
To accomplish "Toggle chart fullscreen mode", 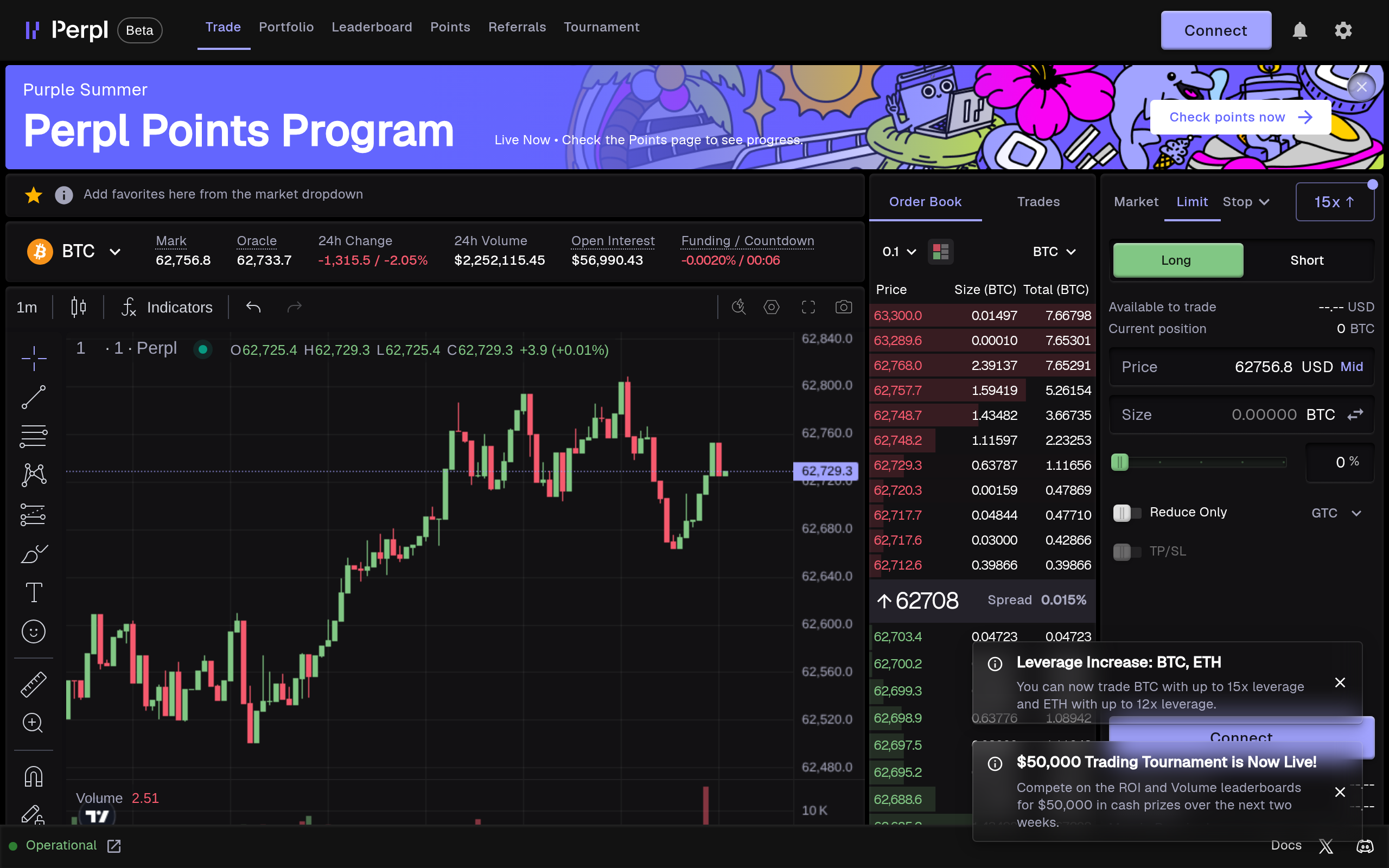I will point(808,307).
